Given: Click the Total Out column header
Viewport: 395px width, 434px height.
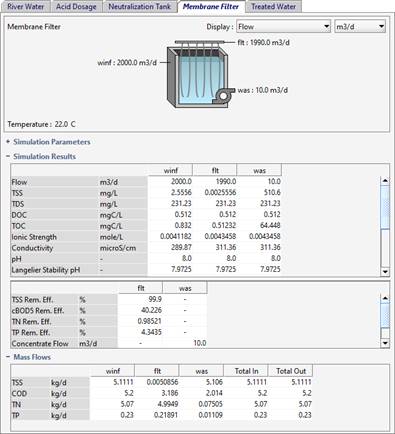Looking at the screenshot, I should [x=291, y=371].
